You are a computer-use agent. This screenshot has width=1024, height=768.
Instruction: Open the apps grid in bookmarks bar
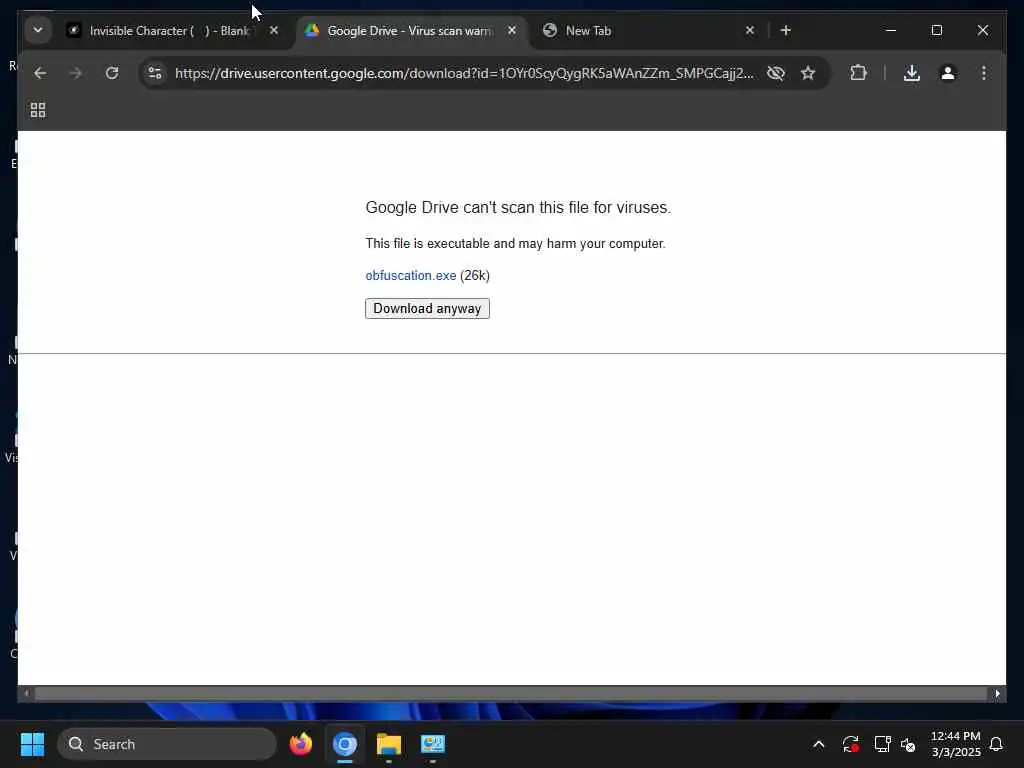(38, 110)
